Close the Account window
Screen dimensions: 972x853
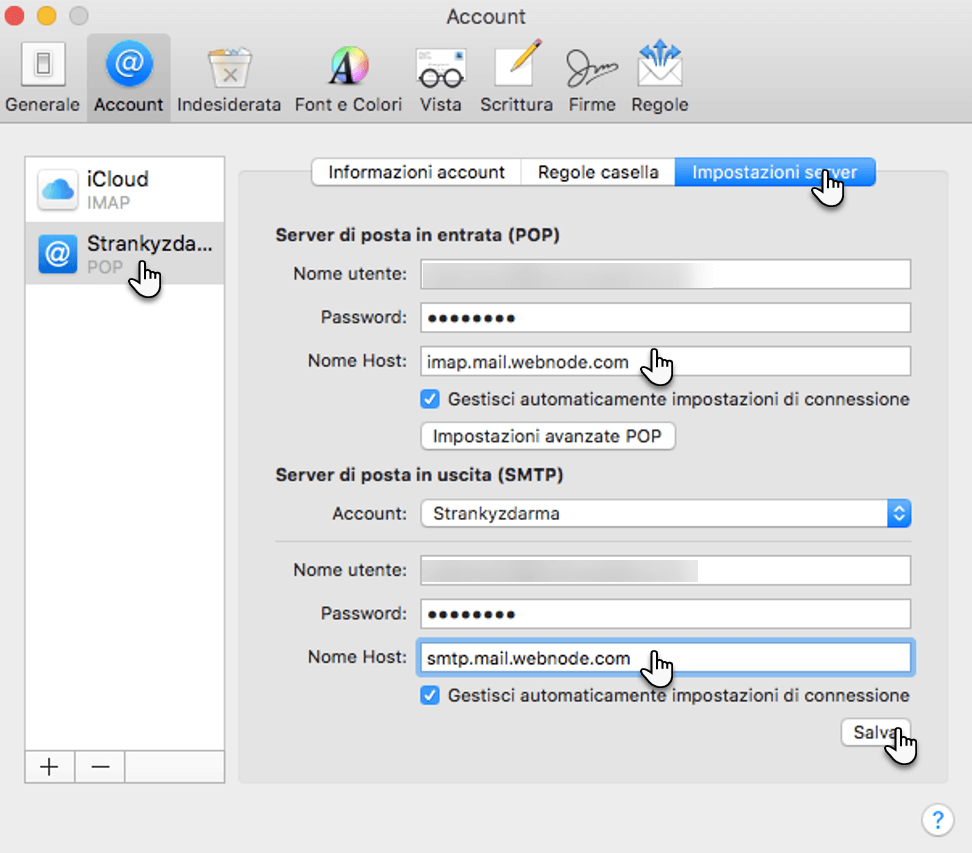[14, 15]
